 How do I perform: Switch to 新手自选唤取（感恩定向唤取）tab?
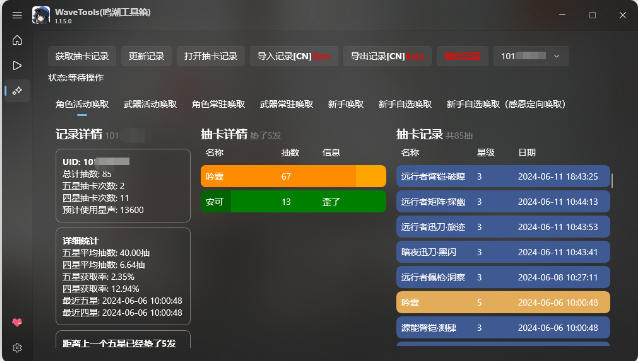click(x=506, y=105)
